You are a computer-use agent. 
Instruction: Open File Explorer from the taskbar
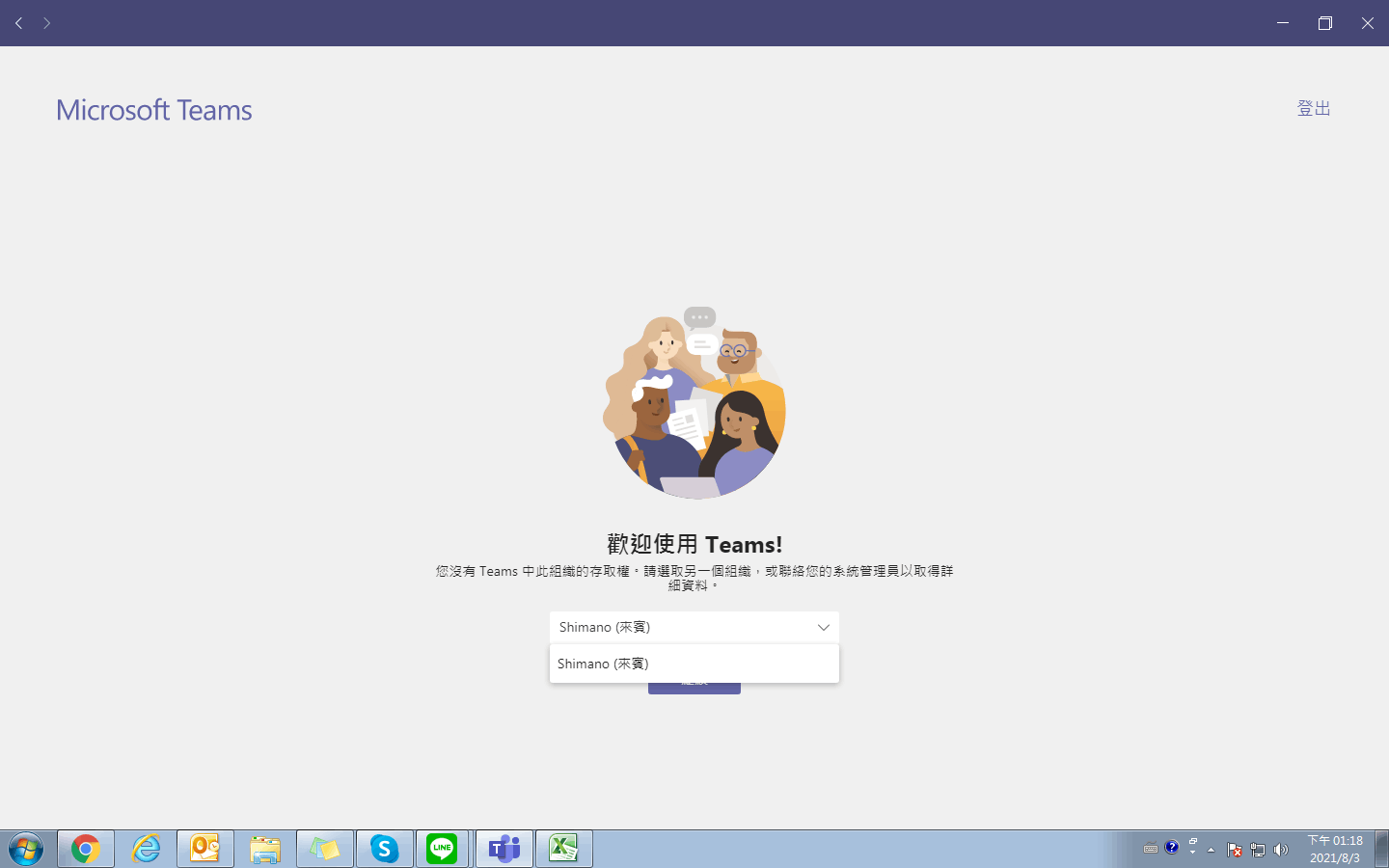265,849
